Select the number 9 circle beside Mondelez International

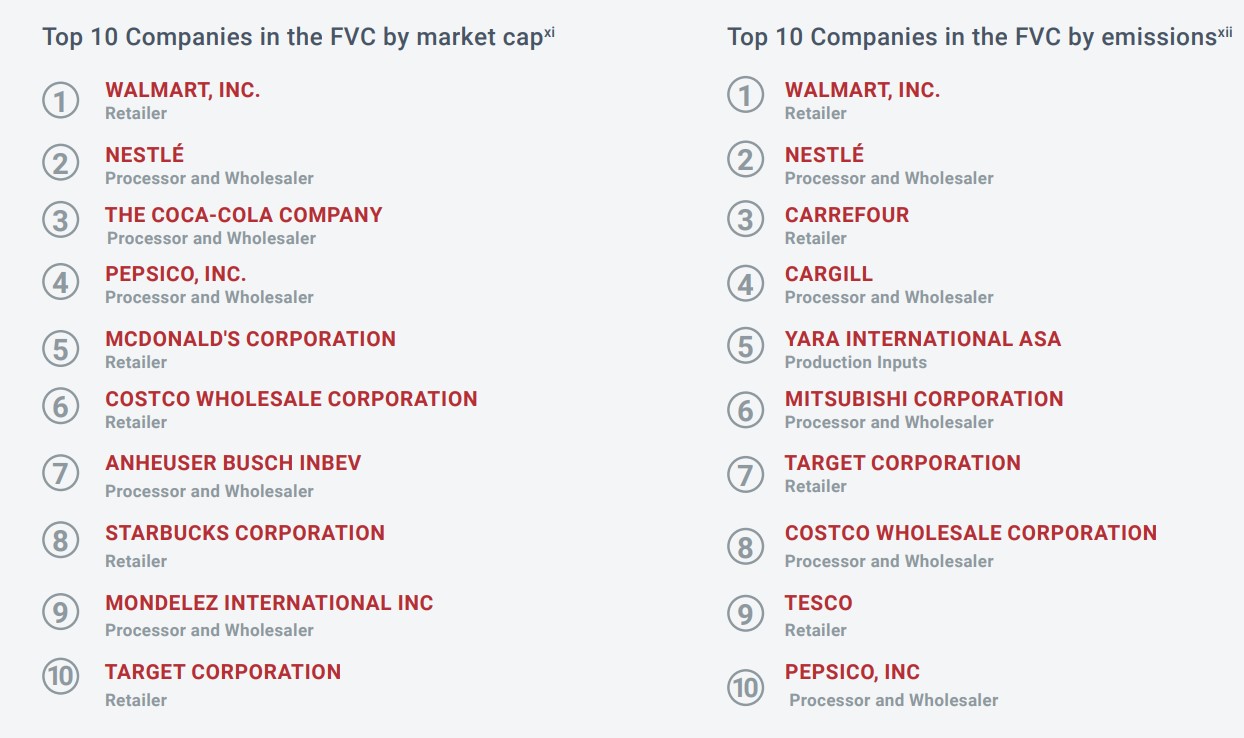[x=60, y=612]
